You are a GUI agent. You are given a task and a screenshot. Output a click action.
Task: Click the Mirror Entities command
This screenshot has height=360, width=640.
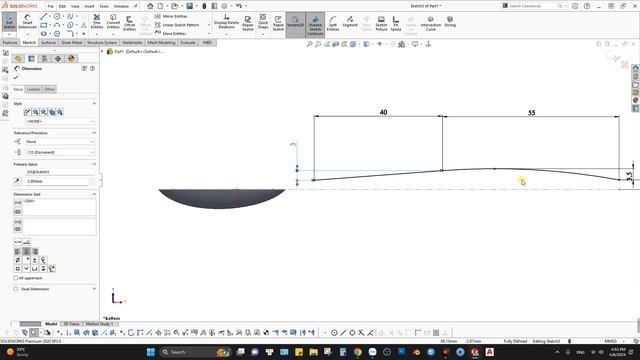pos(171,16)
